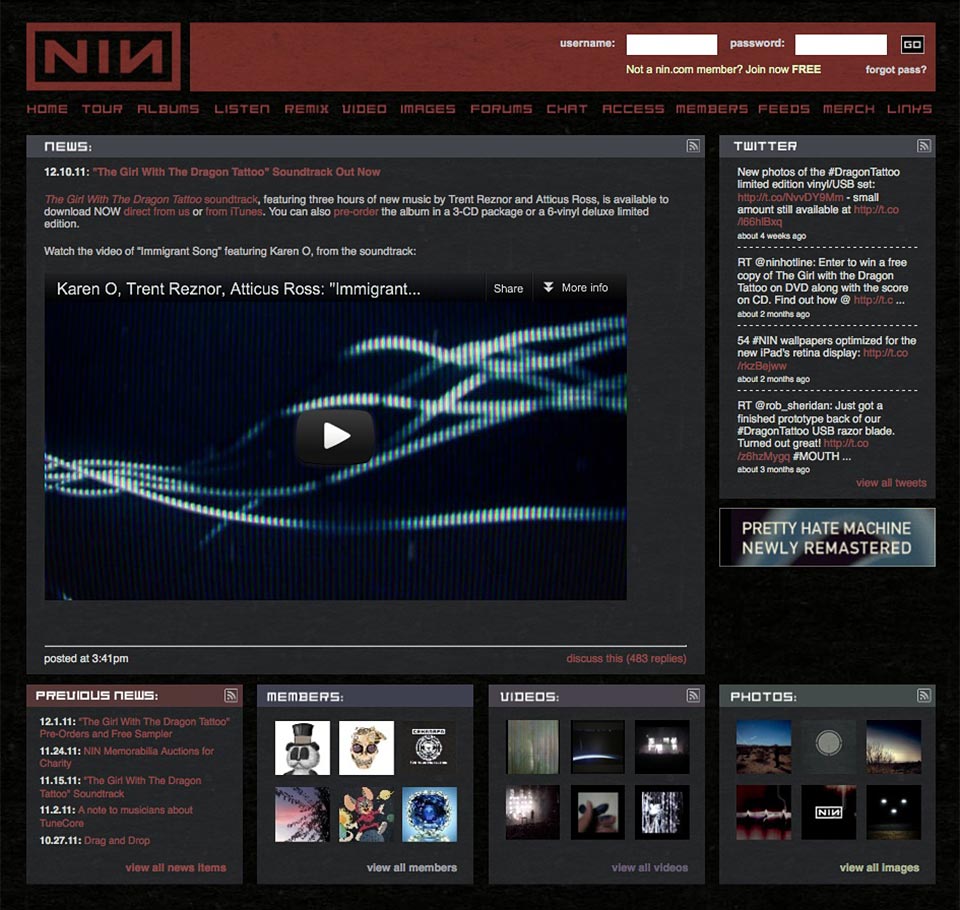Click Share on the video player

tap(508, 288)
